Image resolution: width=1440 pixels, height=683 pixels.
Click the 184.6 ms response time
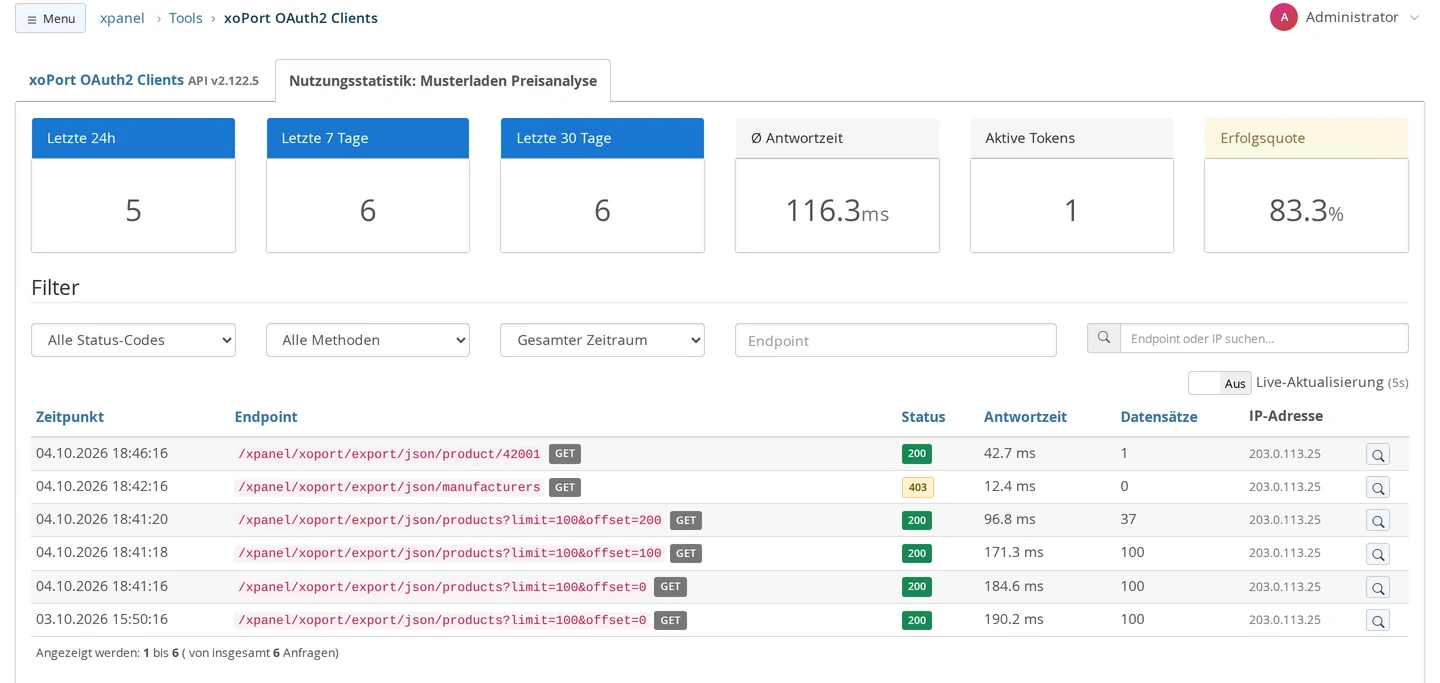point(1014,586)
